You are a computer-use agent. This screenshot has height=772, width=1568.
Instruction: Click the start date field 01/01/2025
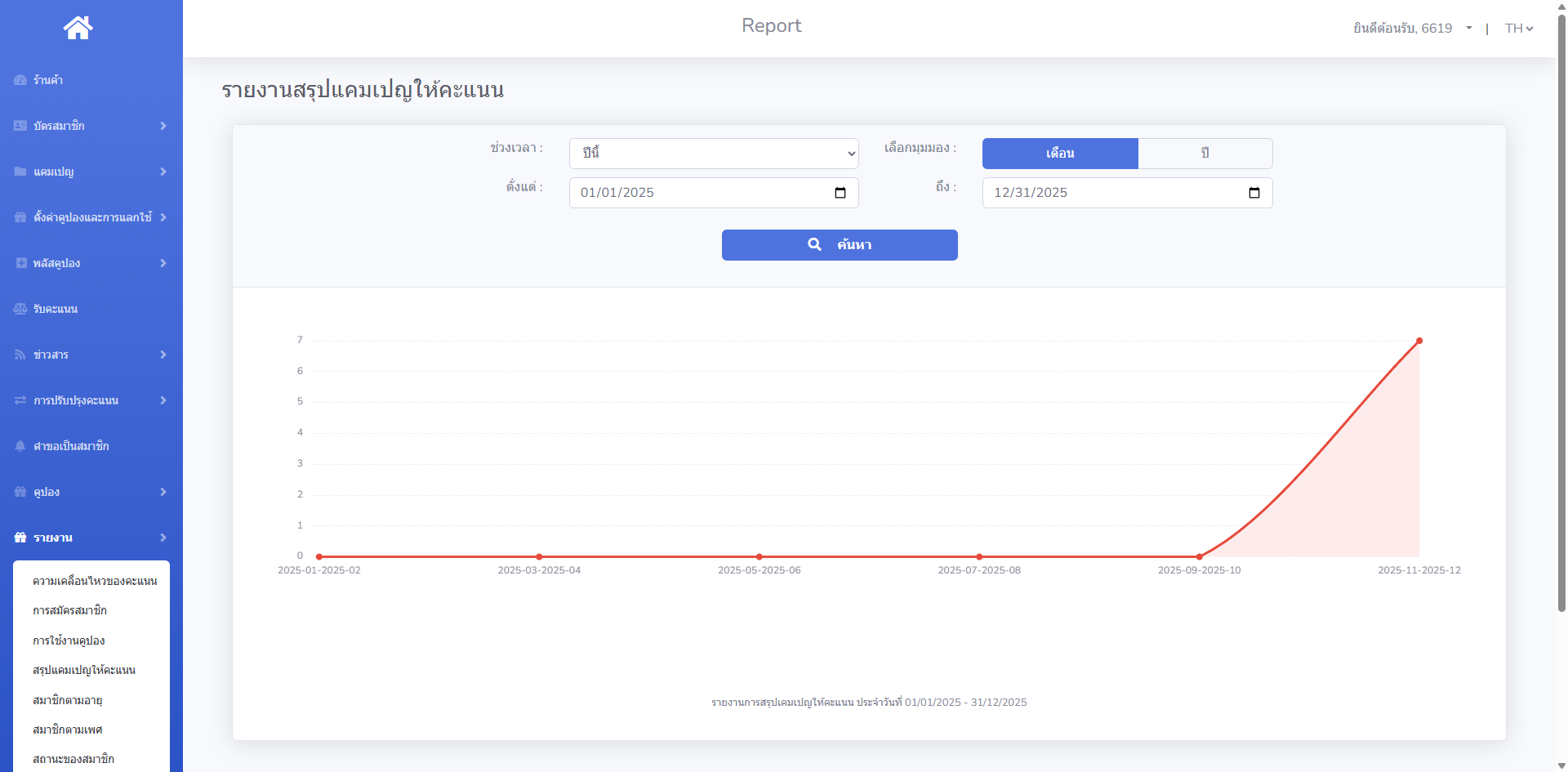pyautogui.click(x=714, y=193)
